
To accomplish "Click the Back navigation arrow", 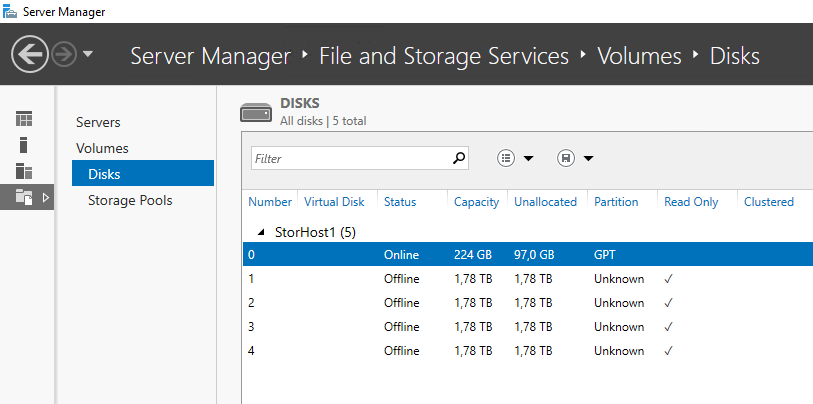I will (30, 54).
